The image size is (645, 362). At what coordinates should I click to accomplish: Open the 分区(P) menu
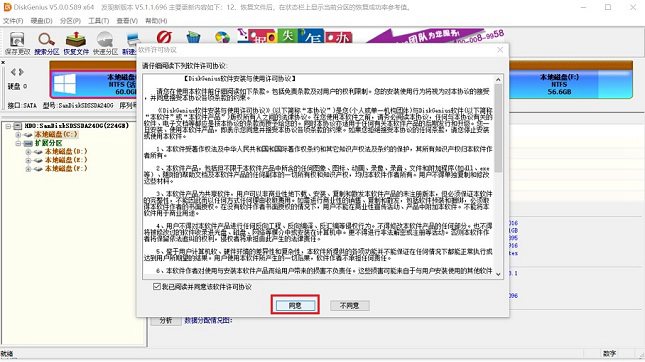click(x=70, y=21)
